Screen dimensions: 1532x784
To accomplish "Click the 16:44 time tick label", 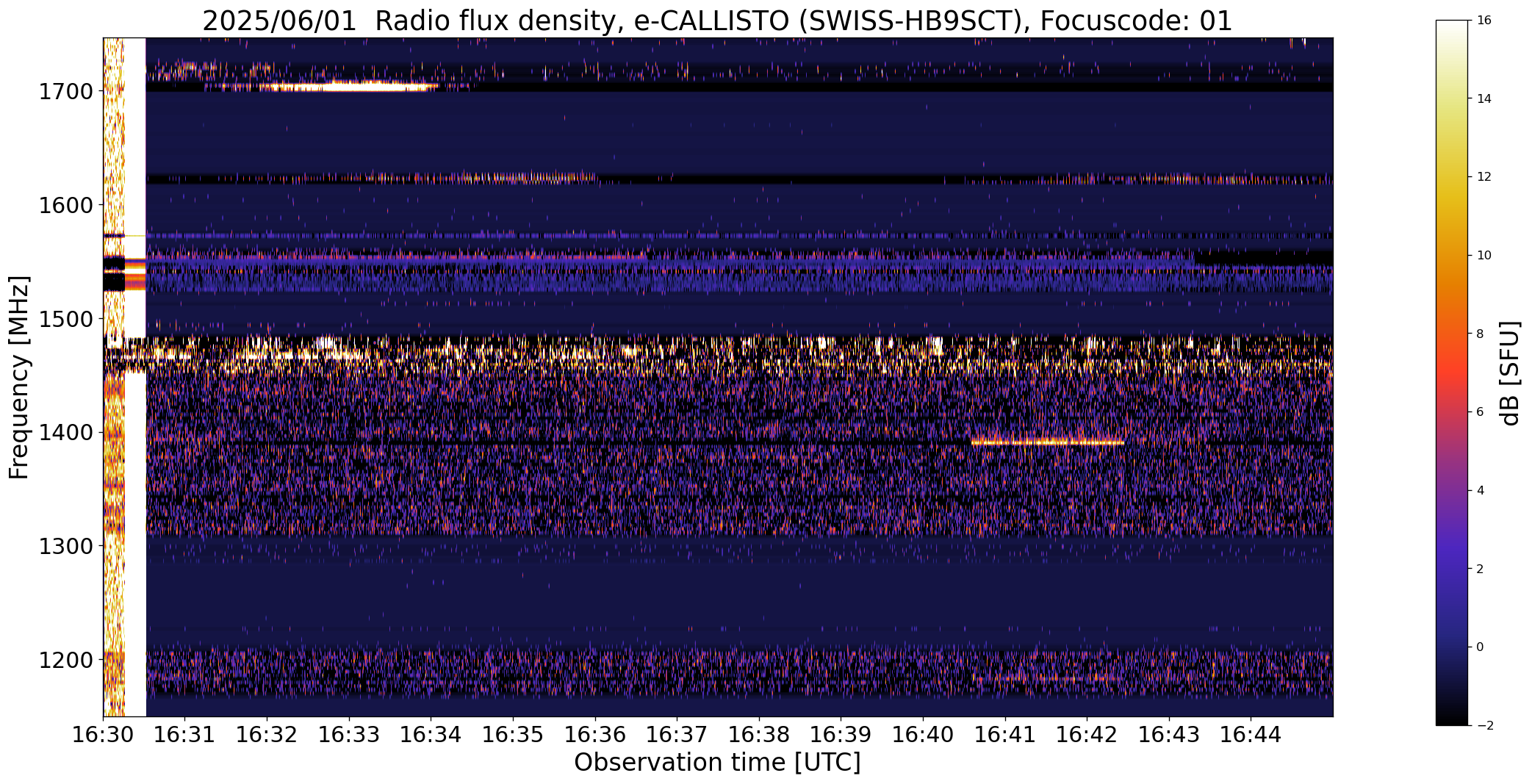I will coord(1251,735).
